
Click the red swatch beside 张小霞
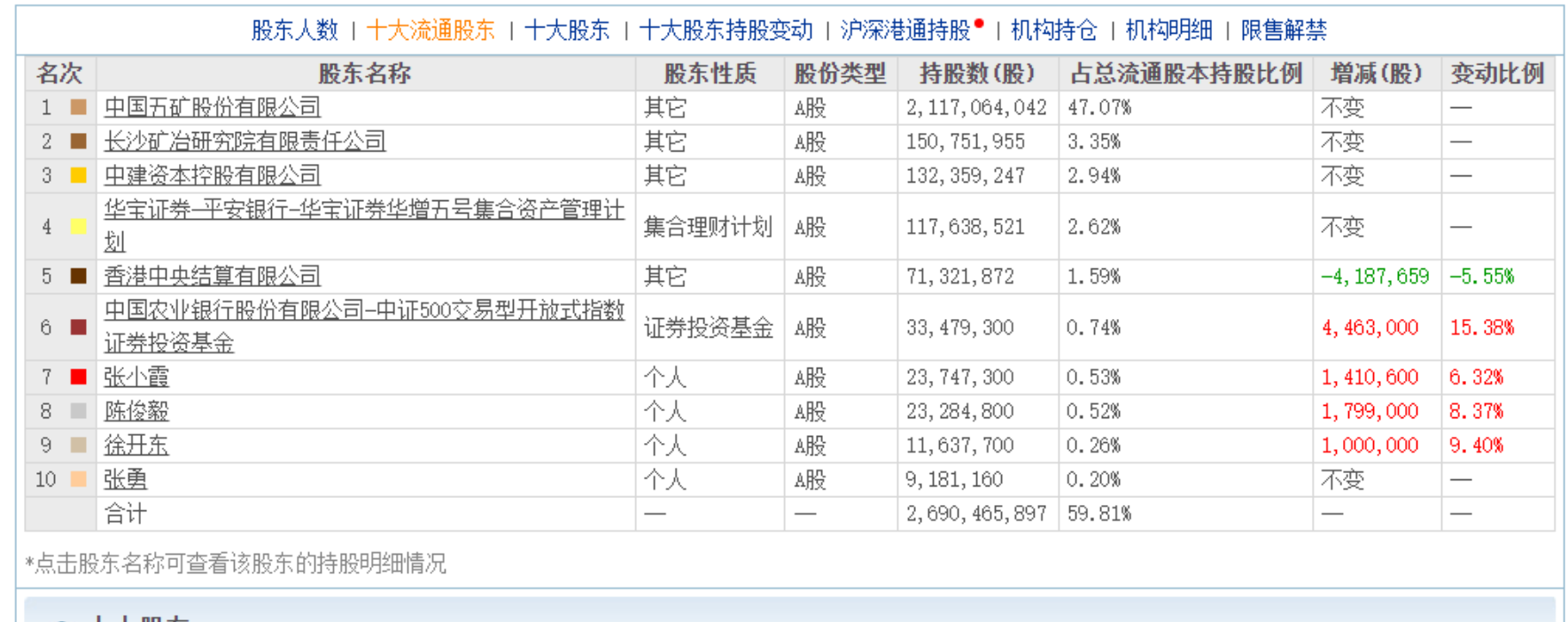79,377
